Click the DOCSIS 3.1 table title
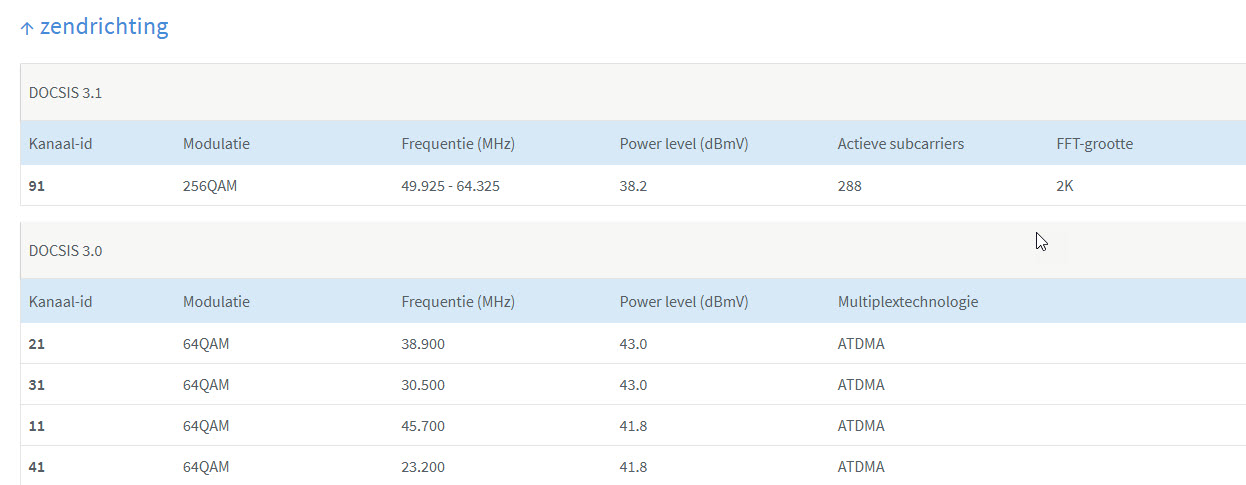Viewport: 1246px width, 485px height. click(x=65, y=93)
